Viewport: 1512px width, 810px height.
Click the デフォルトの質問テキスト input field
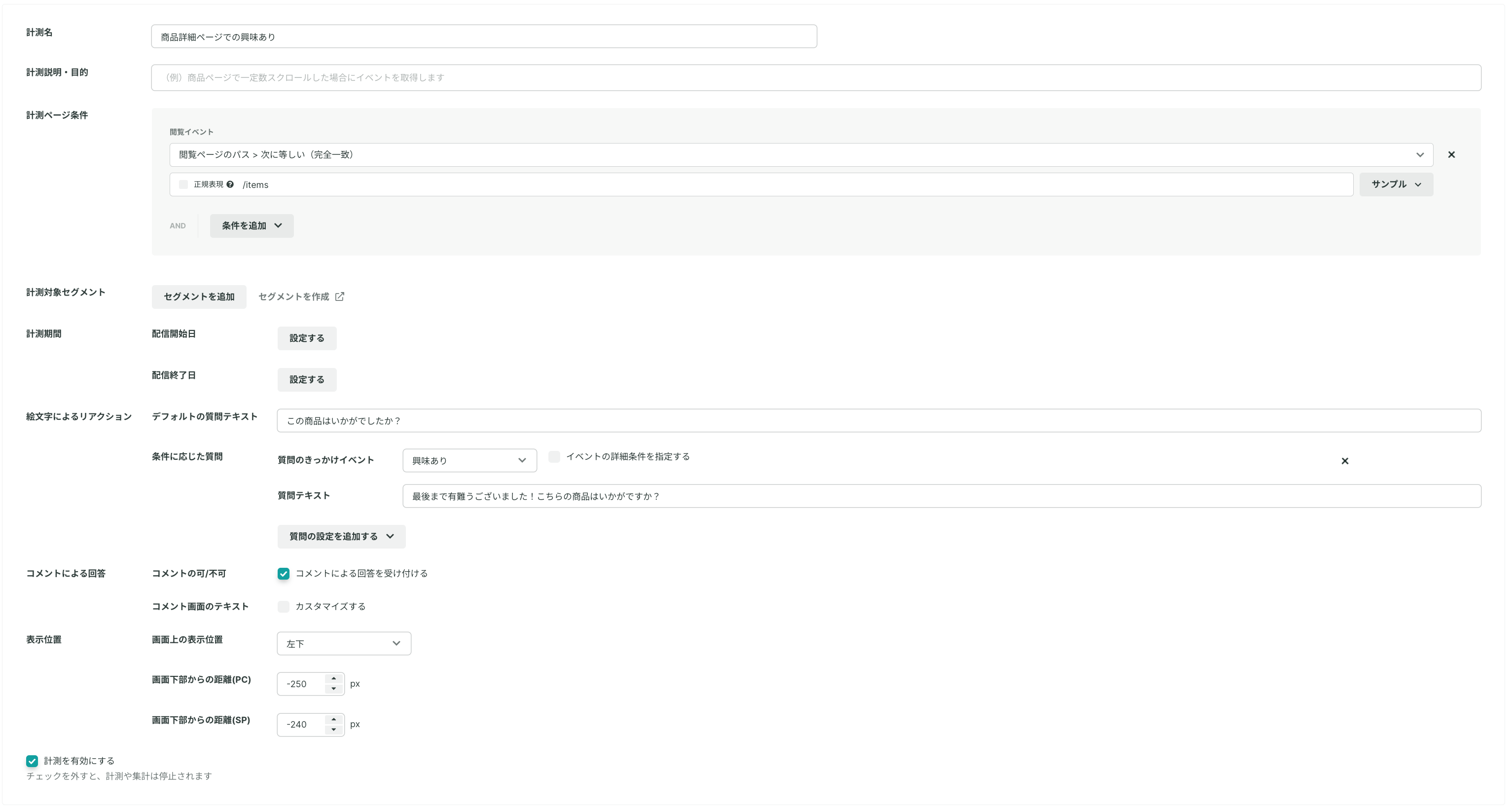879,421
